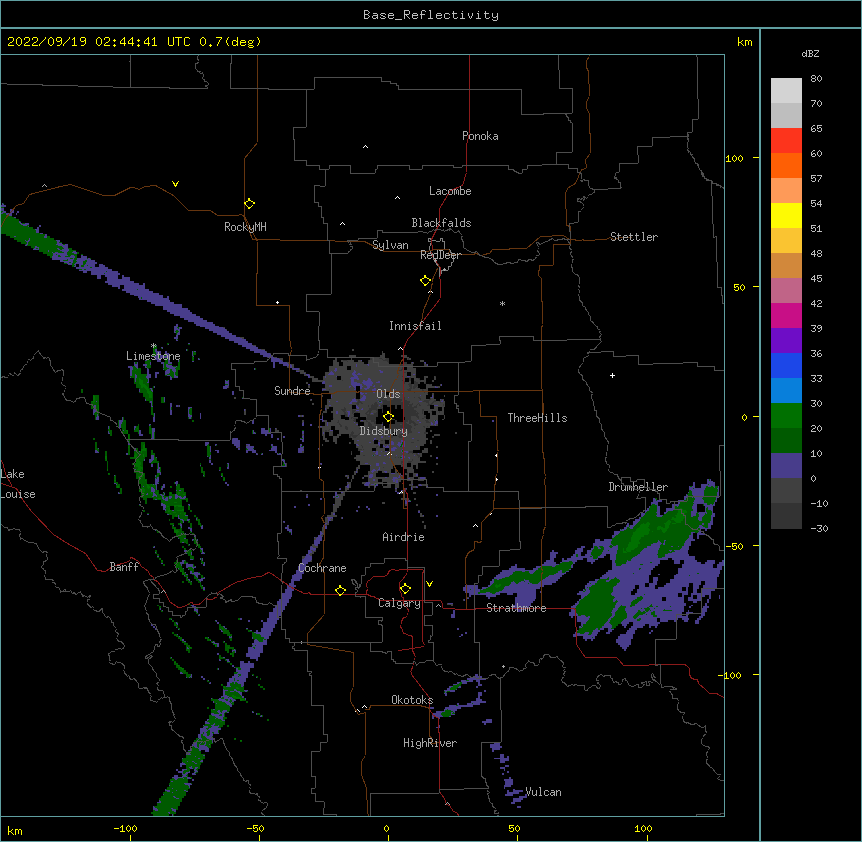Click the white caret marker southwest of Ponoka
The height and width of the screenshot is (842, 862).
click(365, 147)
